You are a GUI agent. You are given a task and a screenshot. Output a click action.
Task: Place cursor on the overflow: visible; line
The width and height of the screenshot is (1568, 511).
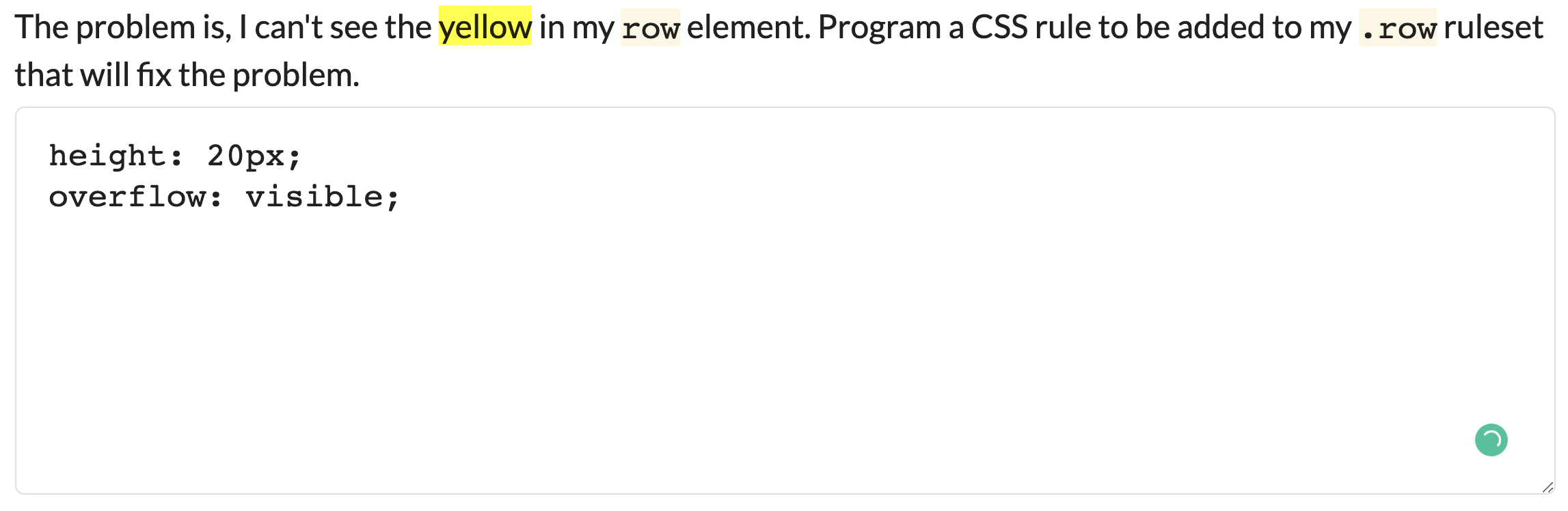[219, 197]
